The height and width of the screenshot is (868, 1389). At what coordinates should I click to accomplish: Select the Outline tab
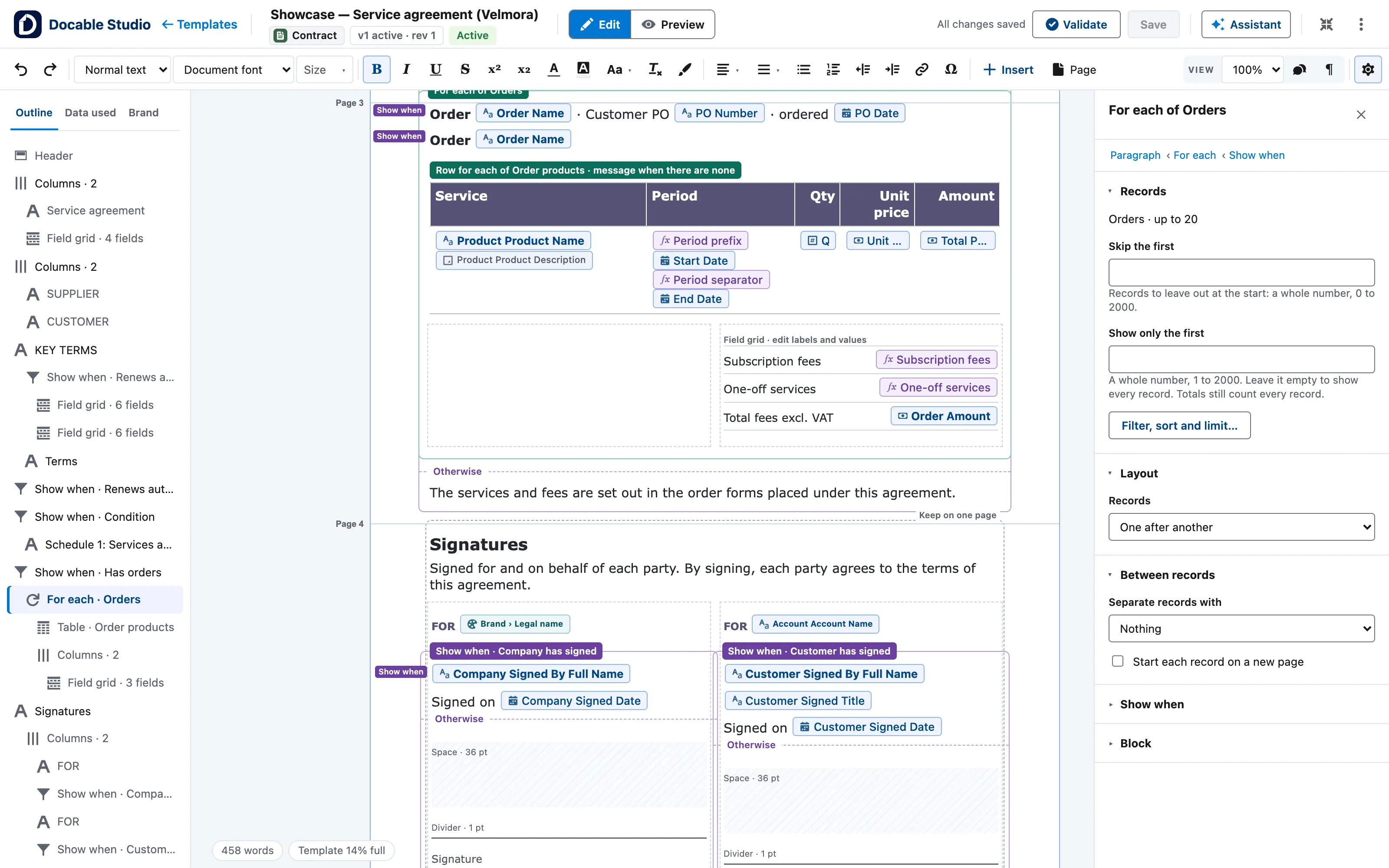[x=34, y=112]
